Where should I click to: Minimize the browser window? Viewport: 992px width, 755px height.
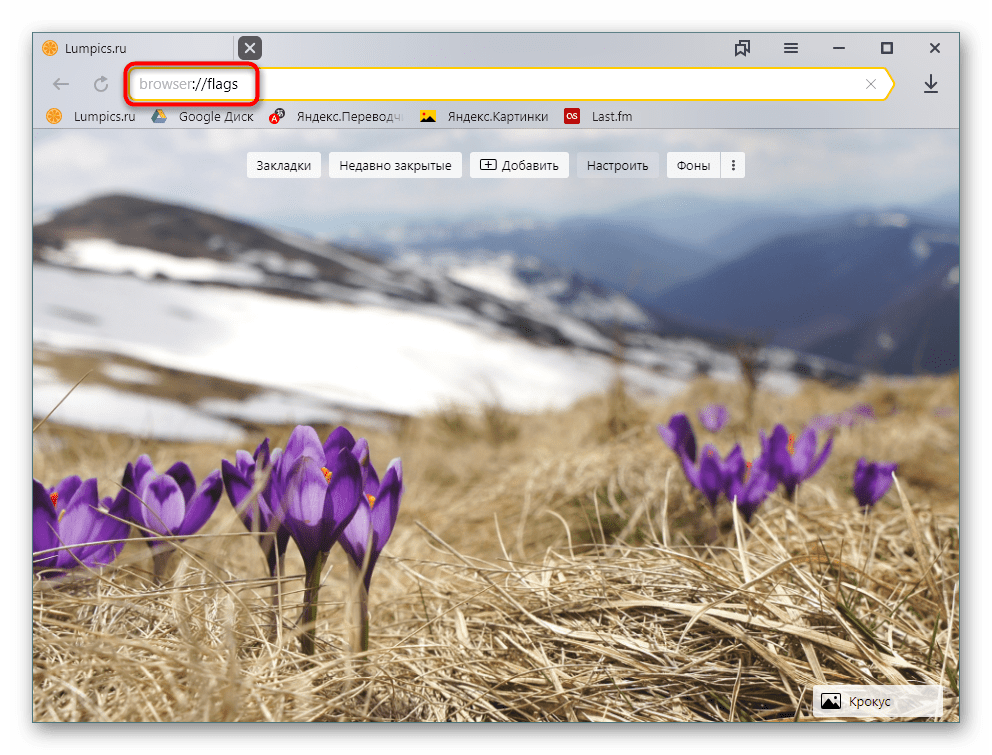tap(839, 48)
